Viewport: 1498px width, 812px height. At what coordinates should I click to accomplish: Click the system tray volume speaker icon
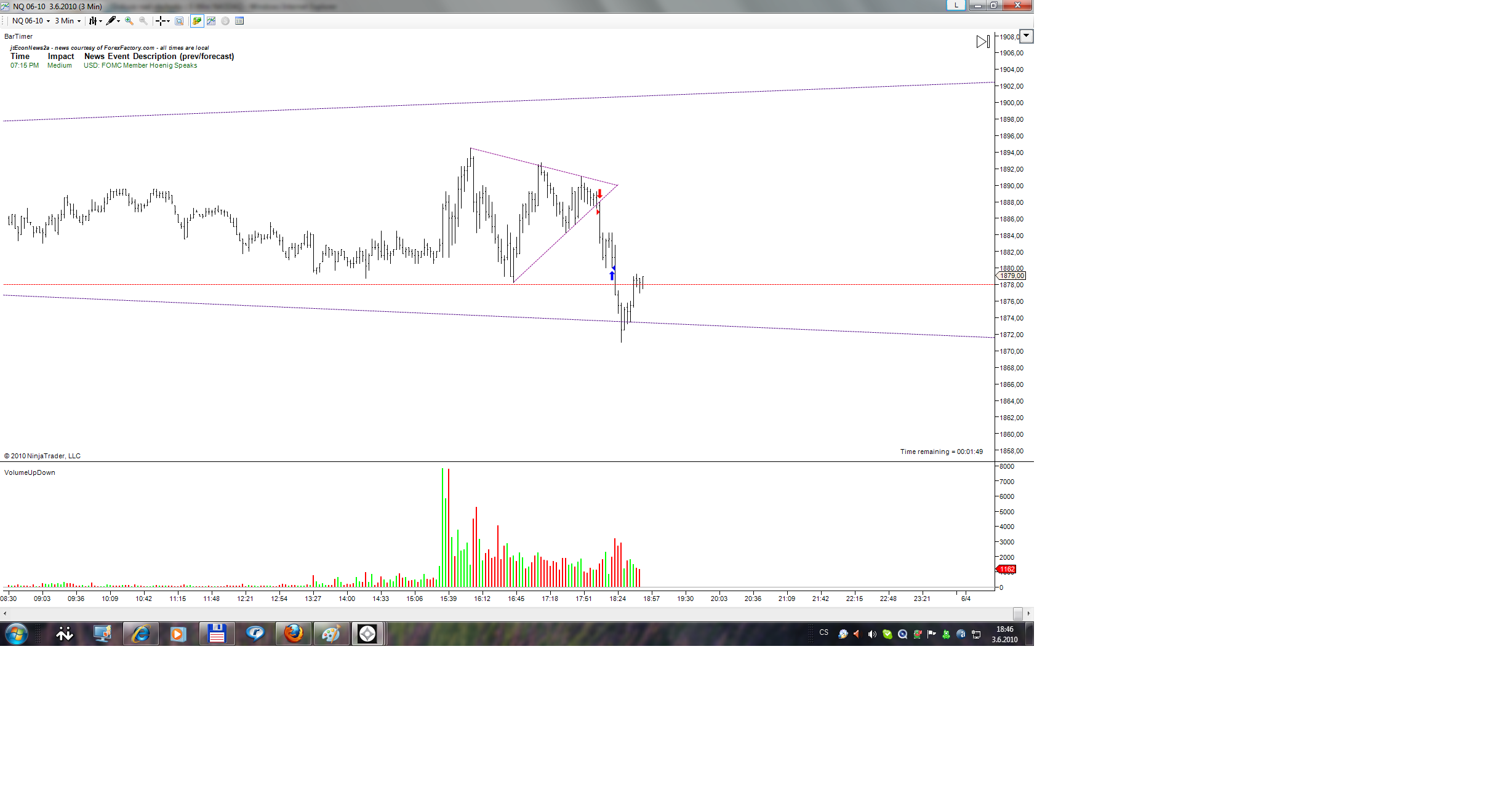tap(871, 634)
